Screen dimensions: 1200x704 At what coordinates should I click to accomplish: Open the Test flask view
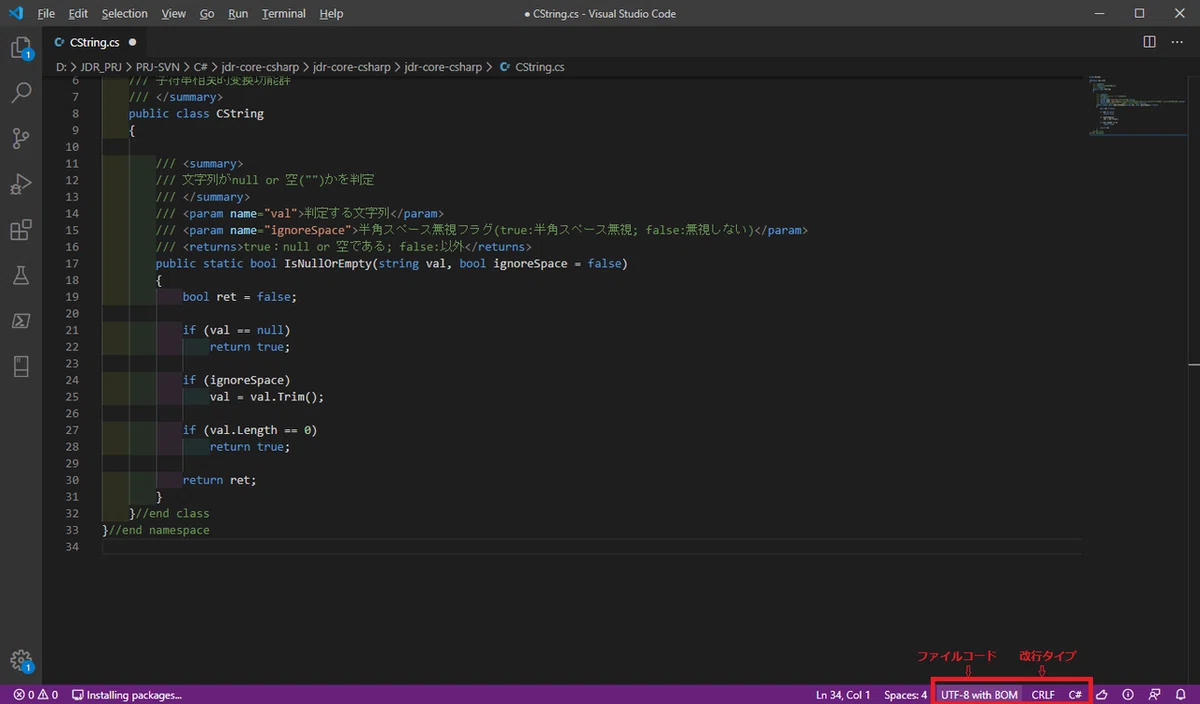(21, 276)
